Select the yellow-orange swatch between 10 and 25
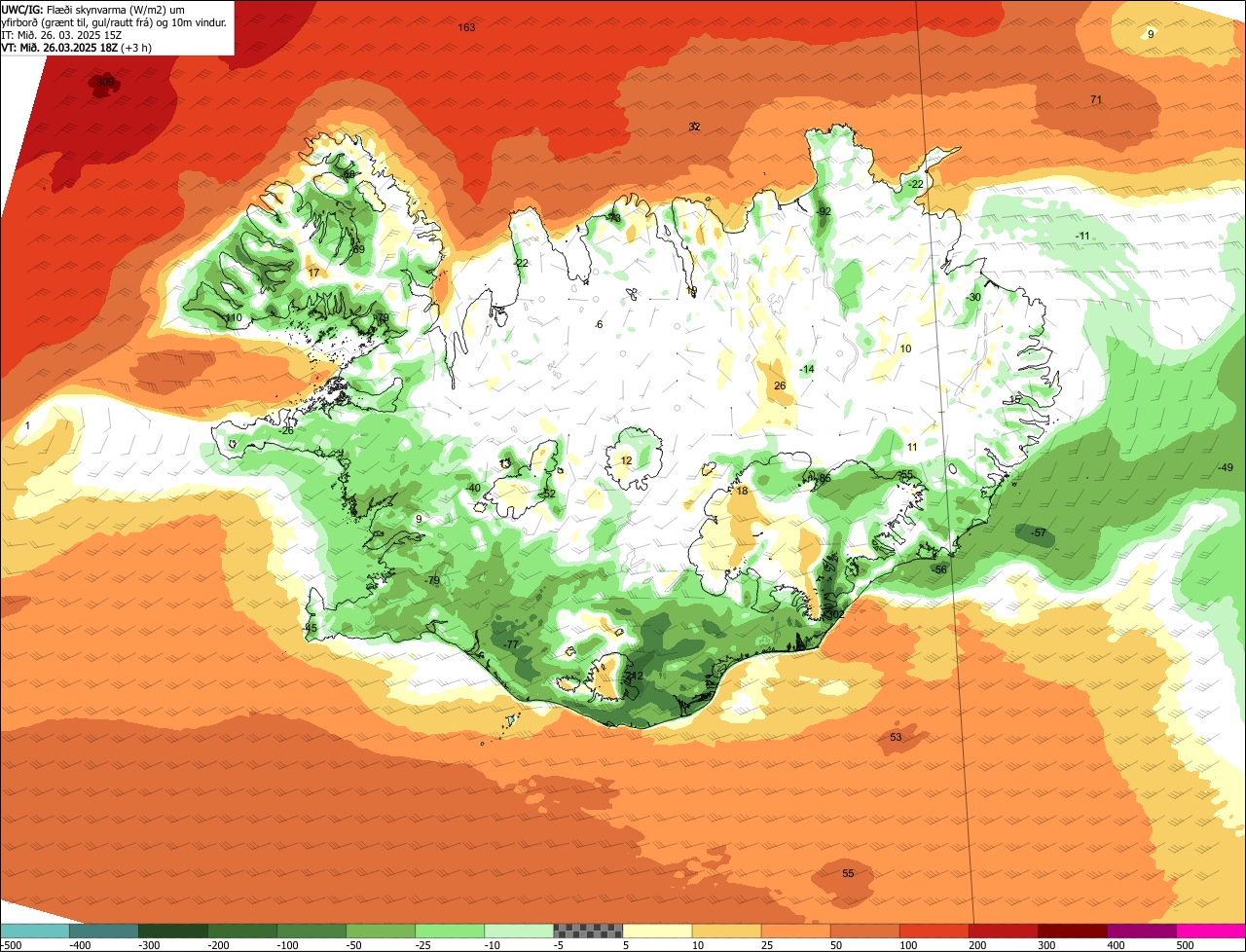 pos(726,931)
